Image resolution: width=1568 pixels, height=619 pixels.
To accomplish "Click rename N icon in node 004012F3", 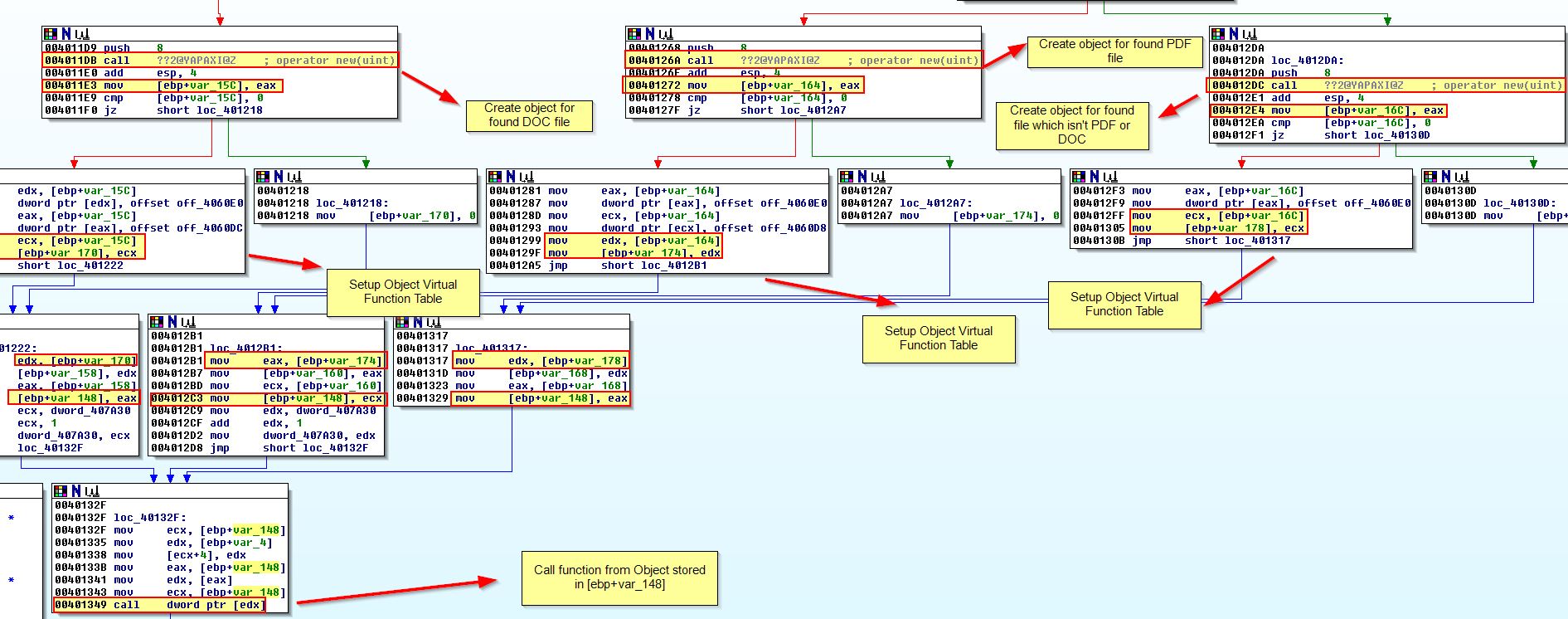I will click(1095, 177).
